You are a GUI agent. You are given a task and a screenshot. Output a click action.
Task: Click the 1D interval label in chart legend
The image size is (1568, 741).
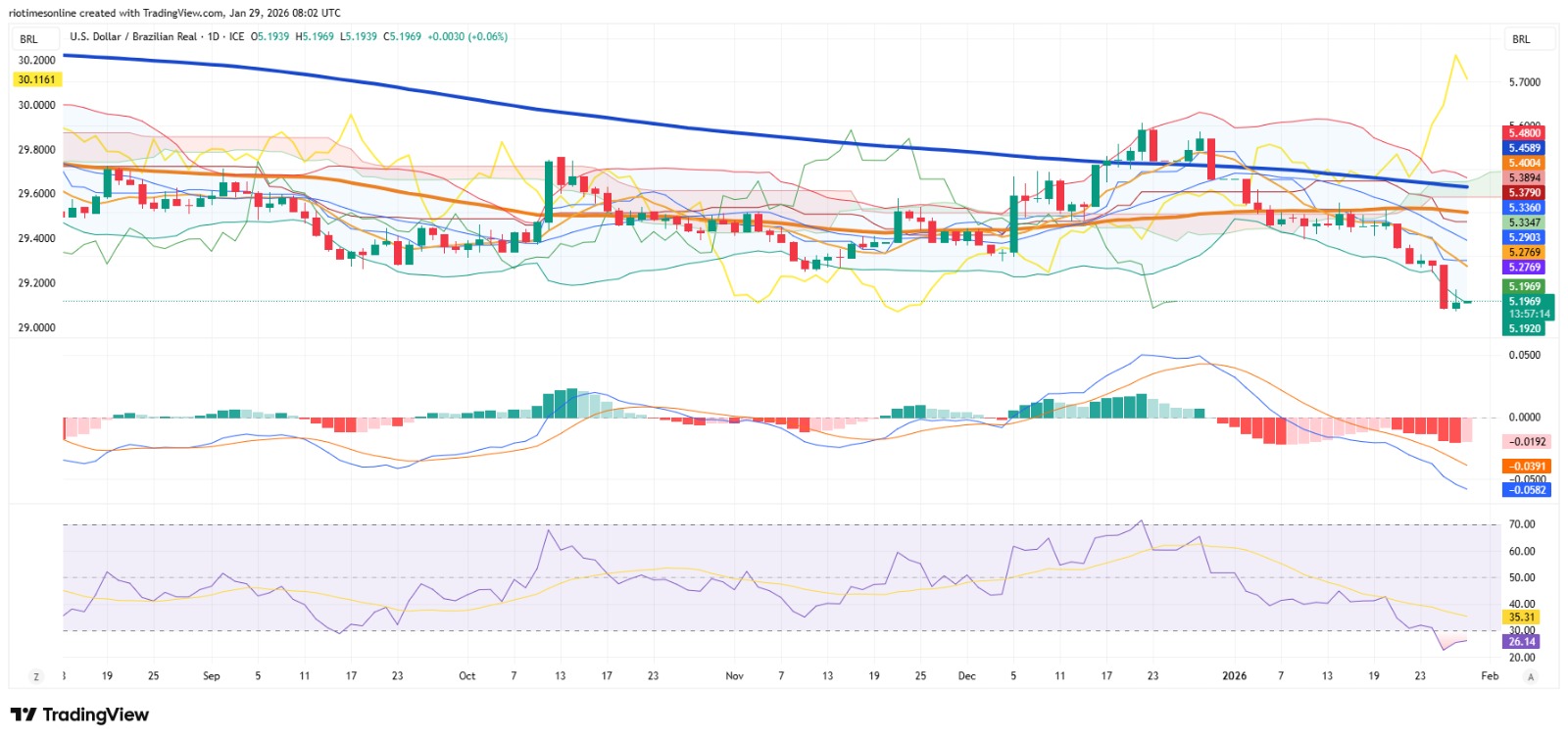(214, 36)
